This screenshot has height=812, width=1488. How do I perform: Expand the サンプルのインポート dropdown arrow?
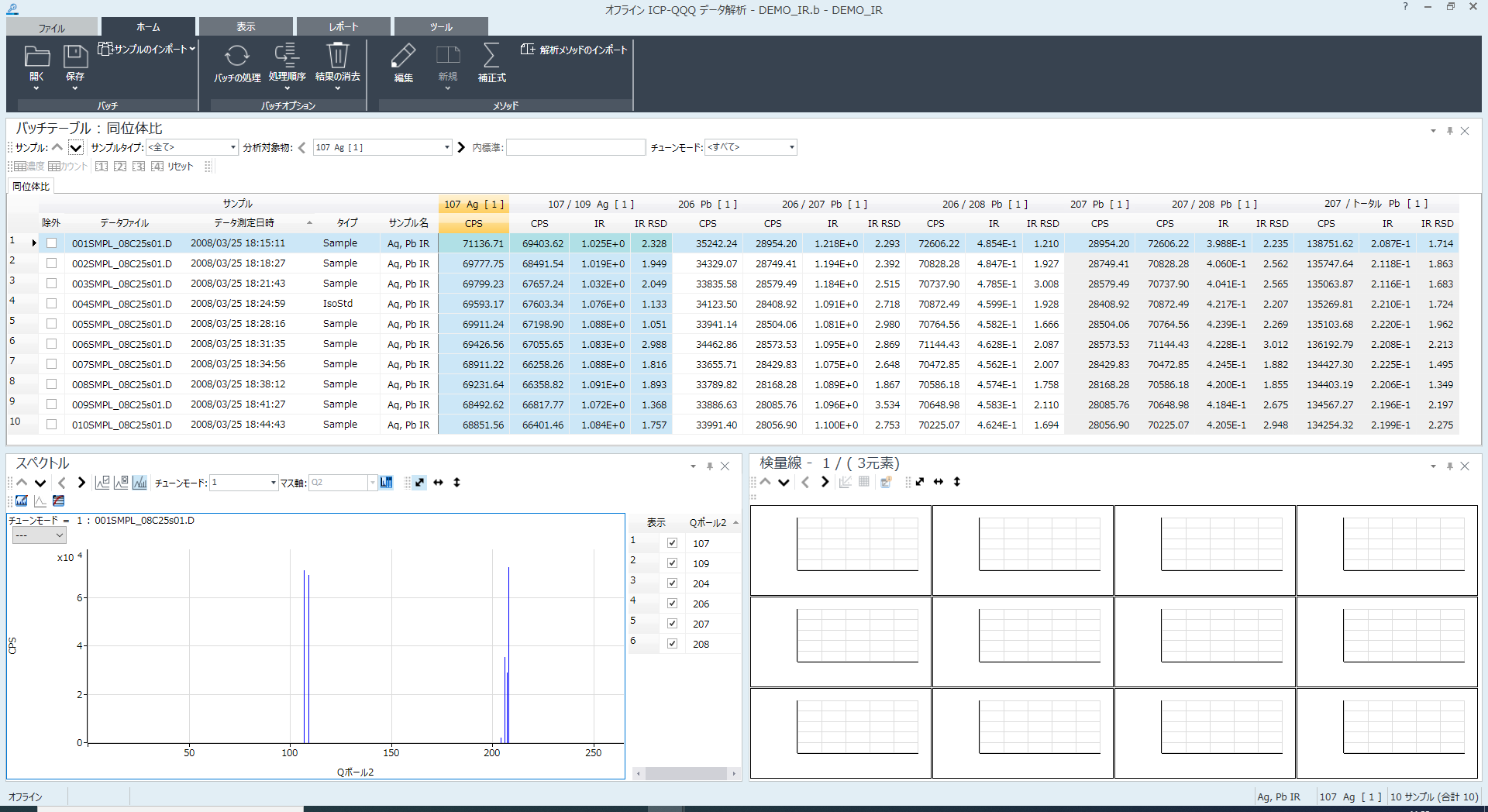[192, 49]
